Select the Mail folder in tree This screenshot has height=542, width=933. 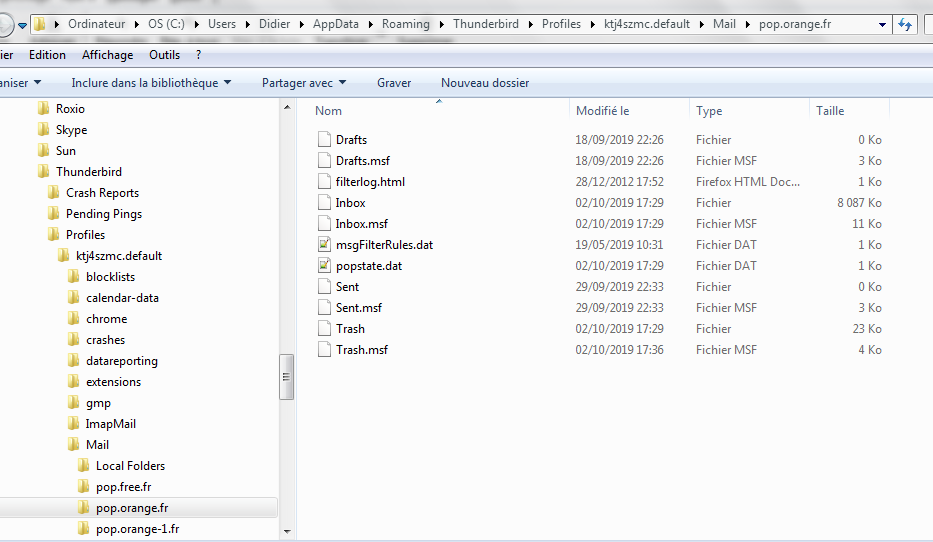pyautogui.click(x=97, y=444)
